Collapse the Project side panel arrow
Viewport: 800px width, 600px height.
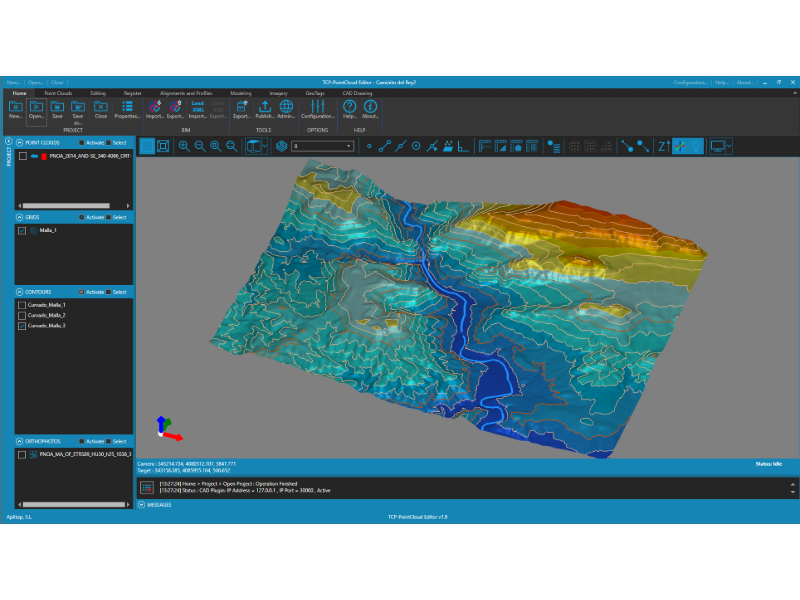pyautogui.click(x=8, y=141)
